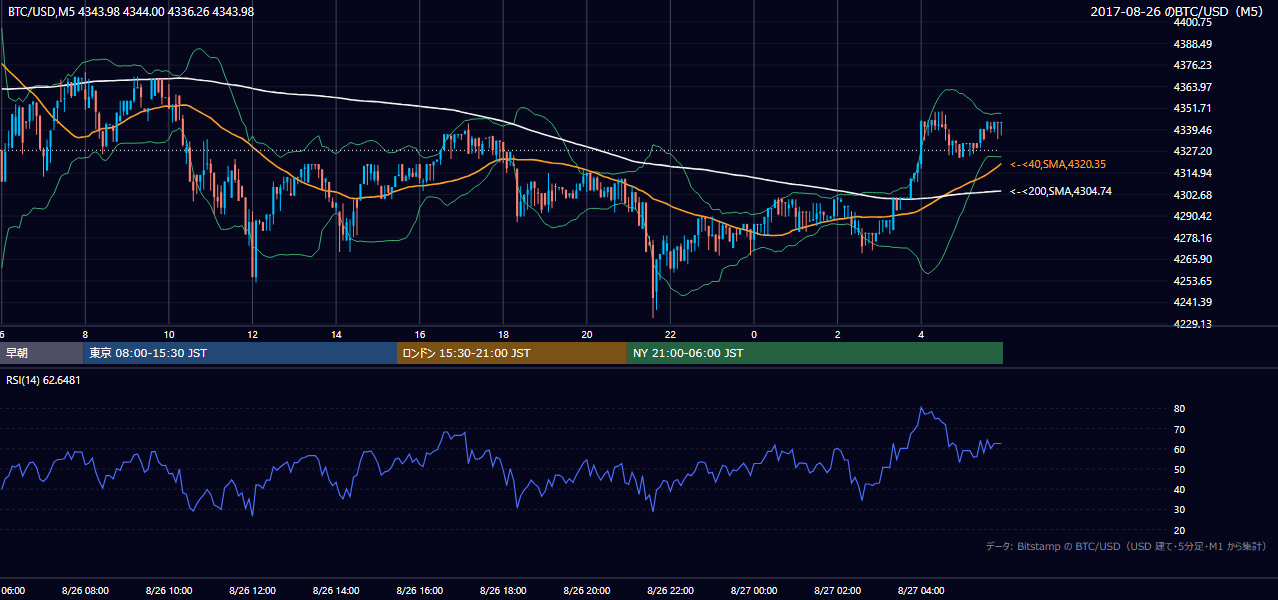Click the 東京 08:00-15:30 JST session bar

click(240, 353)
